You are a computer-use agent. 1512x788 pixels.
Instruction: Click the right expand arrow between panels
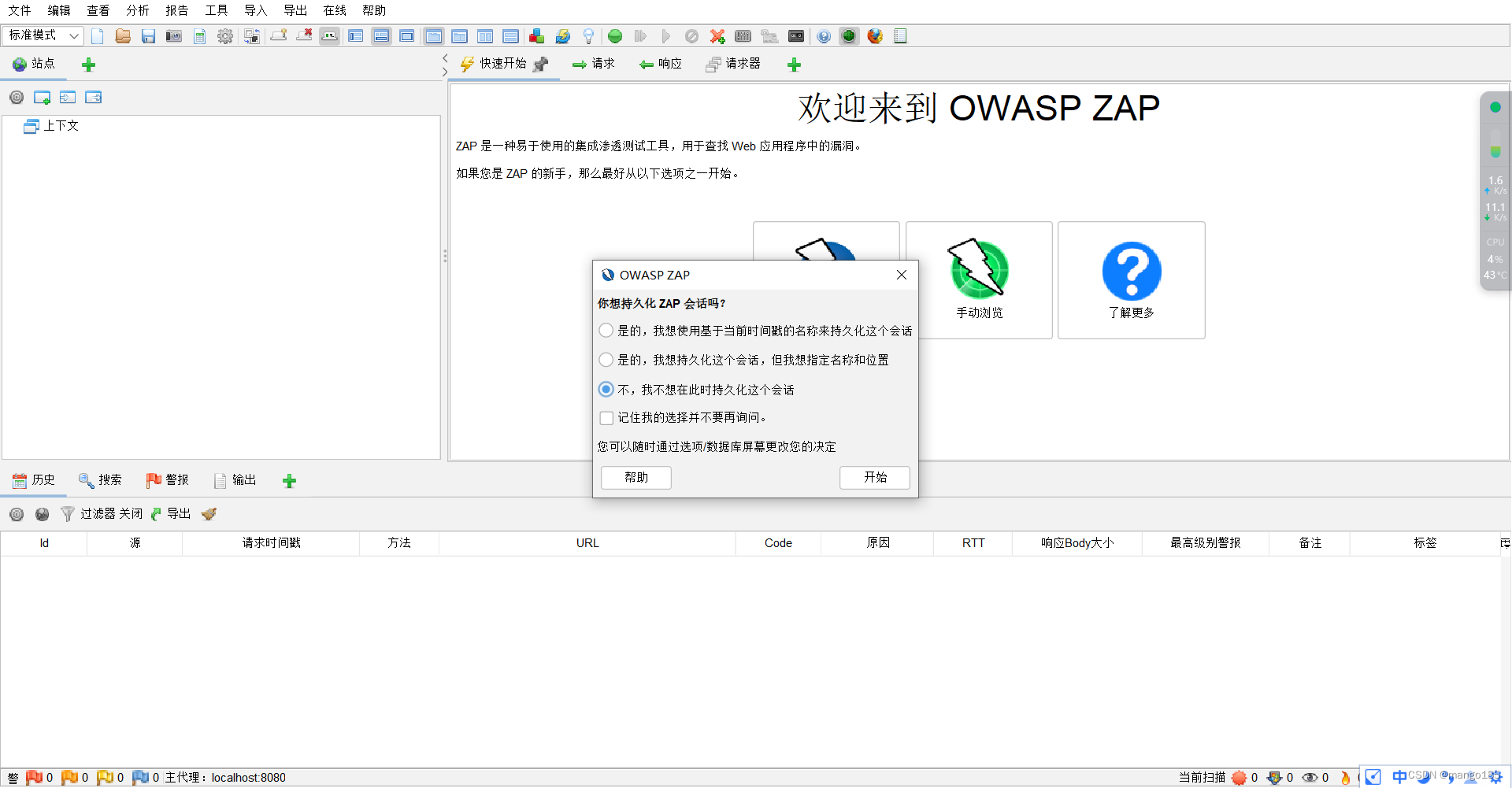[x=445, y=72]
